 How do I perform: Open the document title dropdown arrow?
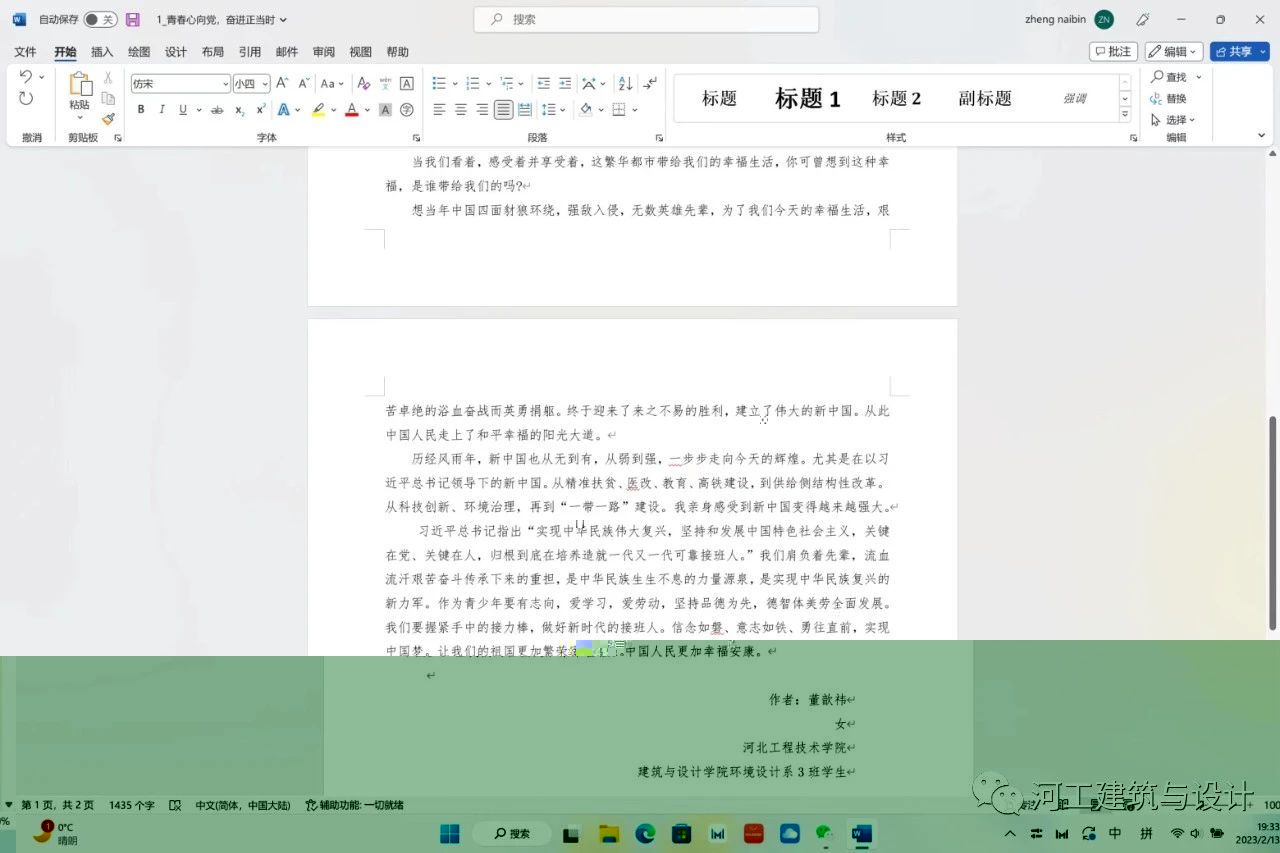pos(283,20)
